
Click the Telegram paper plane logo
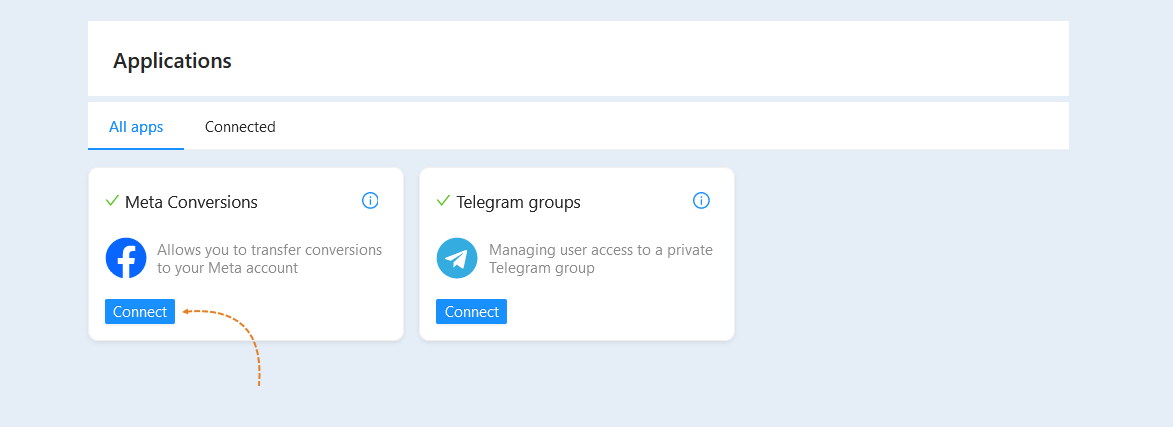click(x=457, y=258)
